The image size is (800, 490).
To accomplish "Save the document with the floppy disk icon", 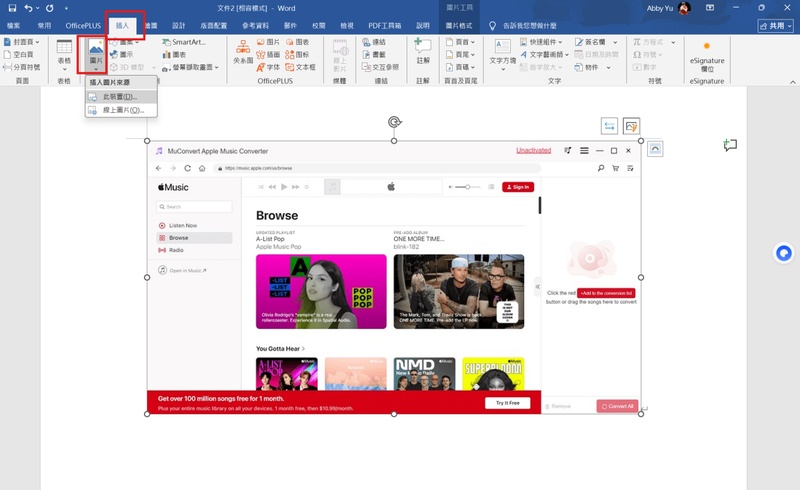I will pyautogui.click(x=12, y=8).
